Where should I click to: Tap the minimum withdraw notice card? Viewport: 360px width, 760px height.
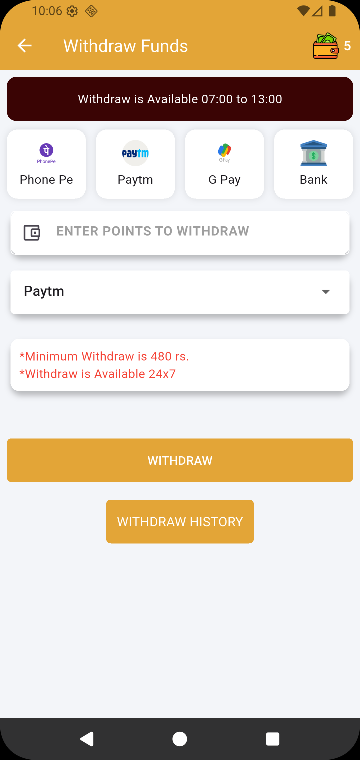pos(180,365)
